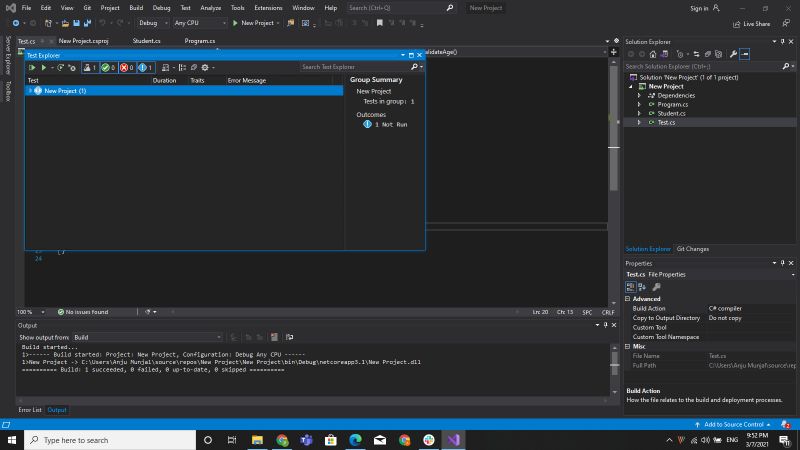Toggle the total tests filter showing 1

click(90, 67)
